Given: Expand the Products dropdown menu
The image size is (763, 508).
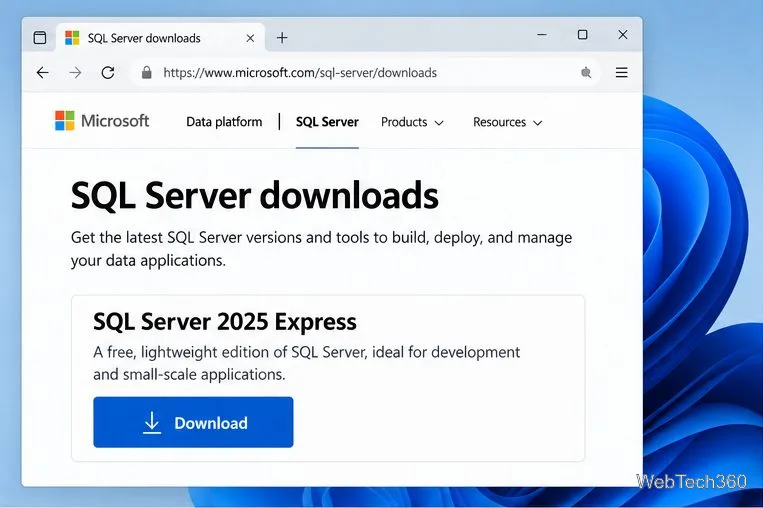Looking at the screenshot, I should [x=412, y=122].
